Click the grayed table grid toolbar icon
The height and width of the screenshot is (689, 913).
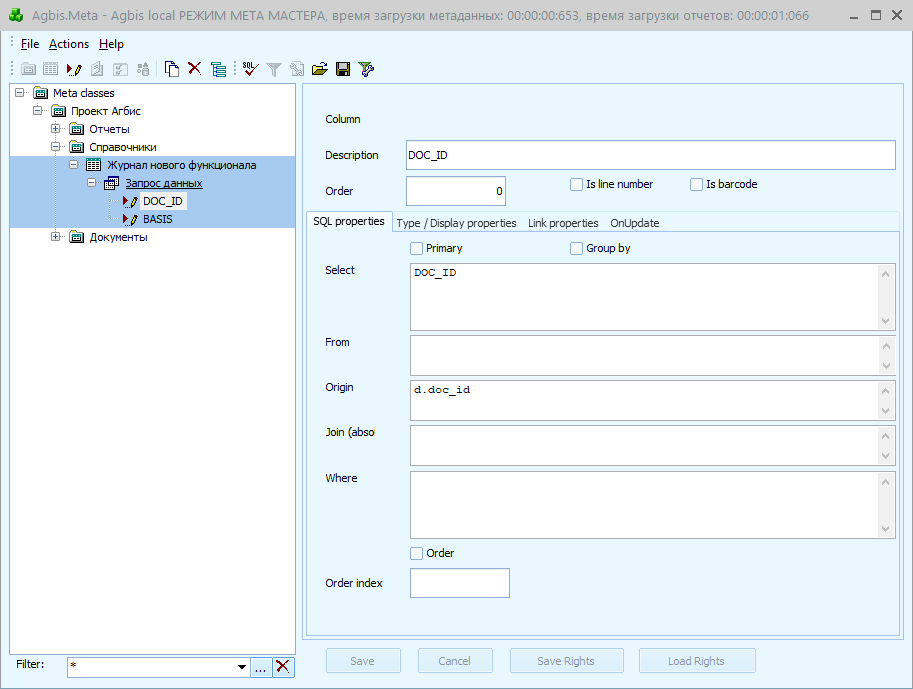pyautogui.click(x=51, y=69)
